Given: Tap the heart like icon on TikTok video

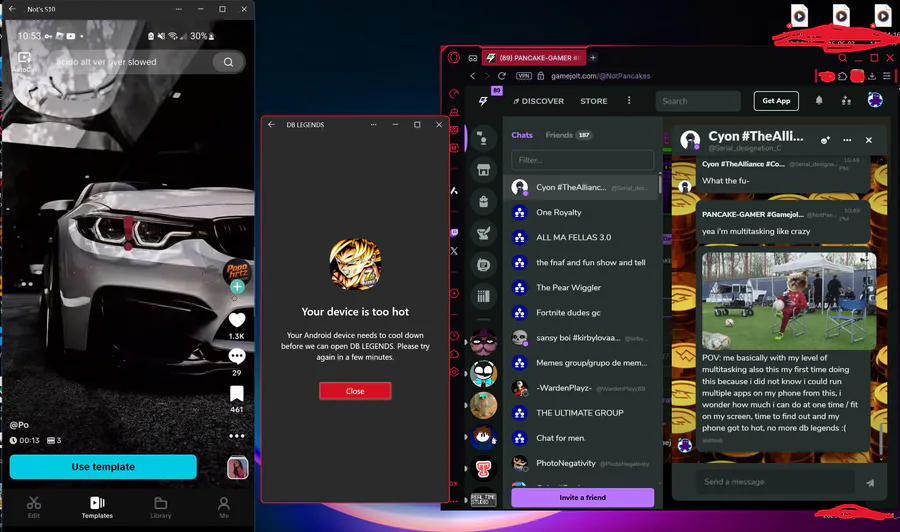Looking at the screenshot, I should tap(236, 320).
